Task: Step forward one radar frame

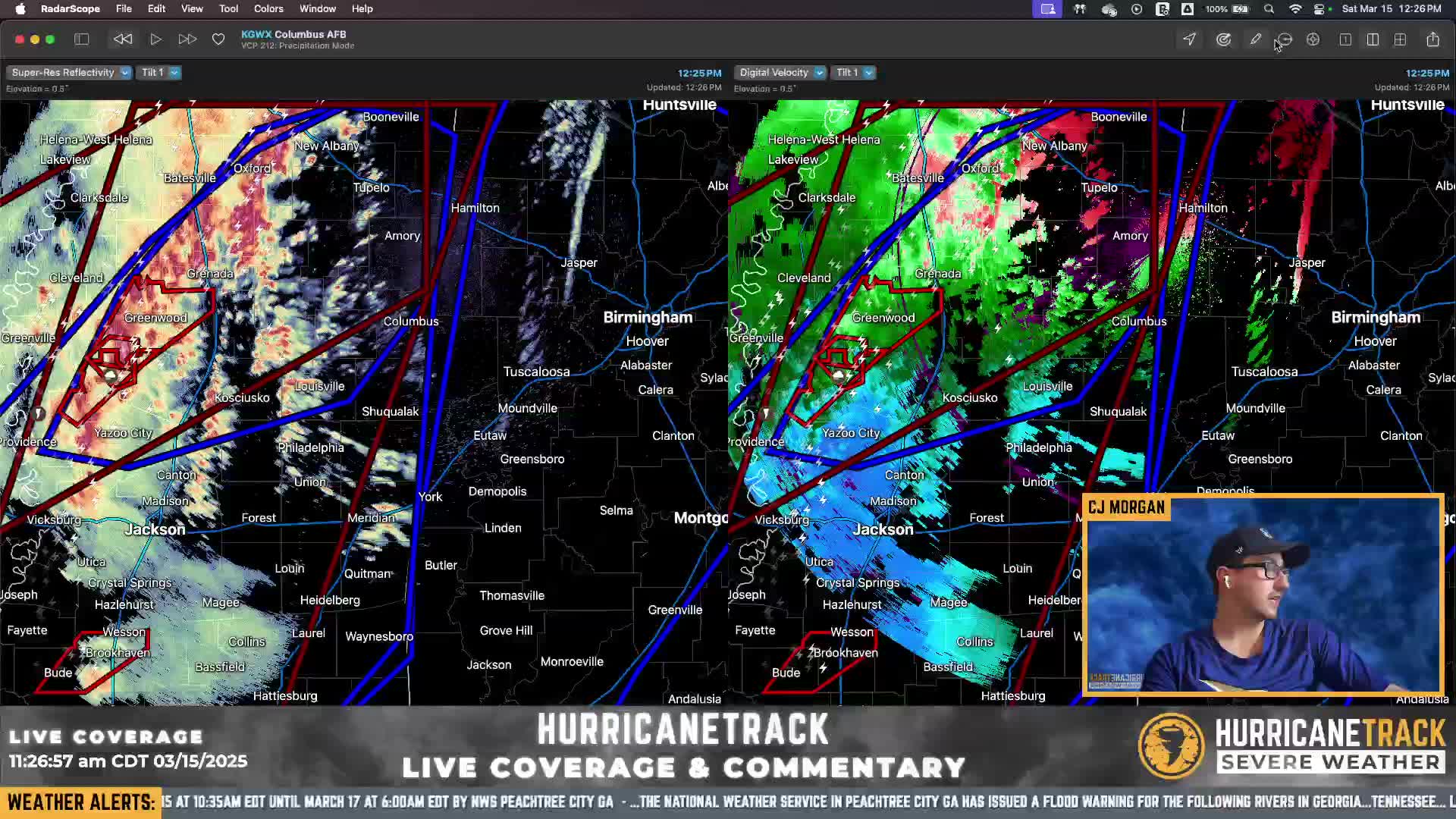Action: tap(187, 39)
